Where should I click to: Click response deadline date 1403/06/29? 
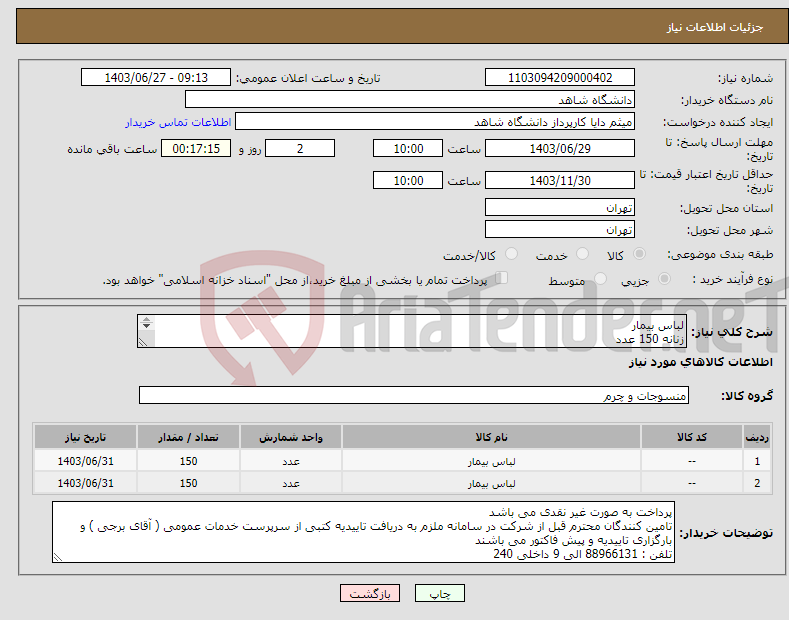click(560, 148)
